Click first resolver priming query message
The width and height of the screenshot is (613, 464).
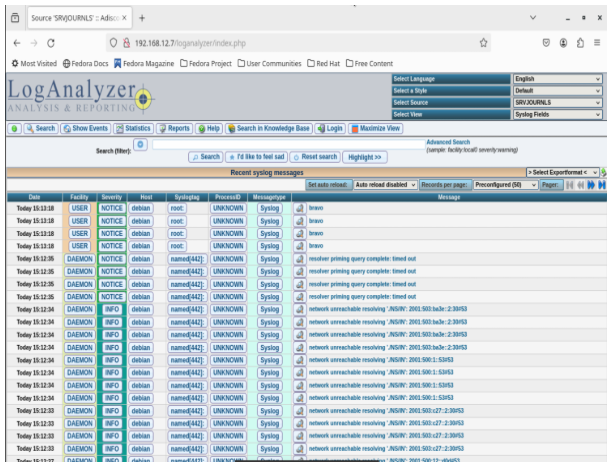(362, 259)
